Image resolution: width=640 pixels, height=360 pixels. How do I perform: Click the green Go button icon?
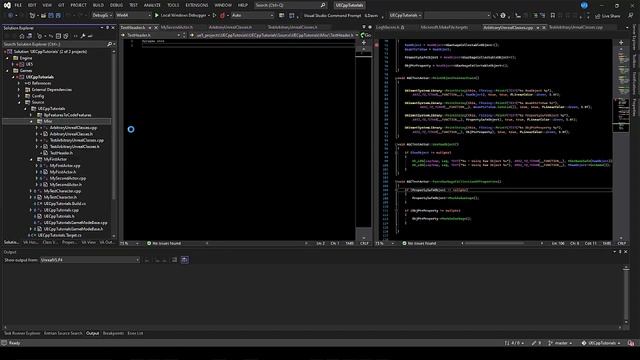pos(362,35)
